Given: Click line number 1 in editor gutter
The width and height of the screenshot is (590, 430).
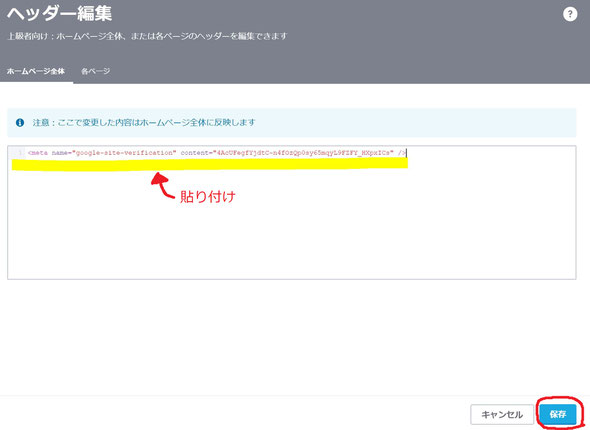Looking at the screenshot, I should coord(20,153).
